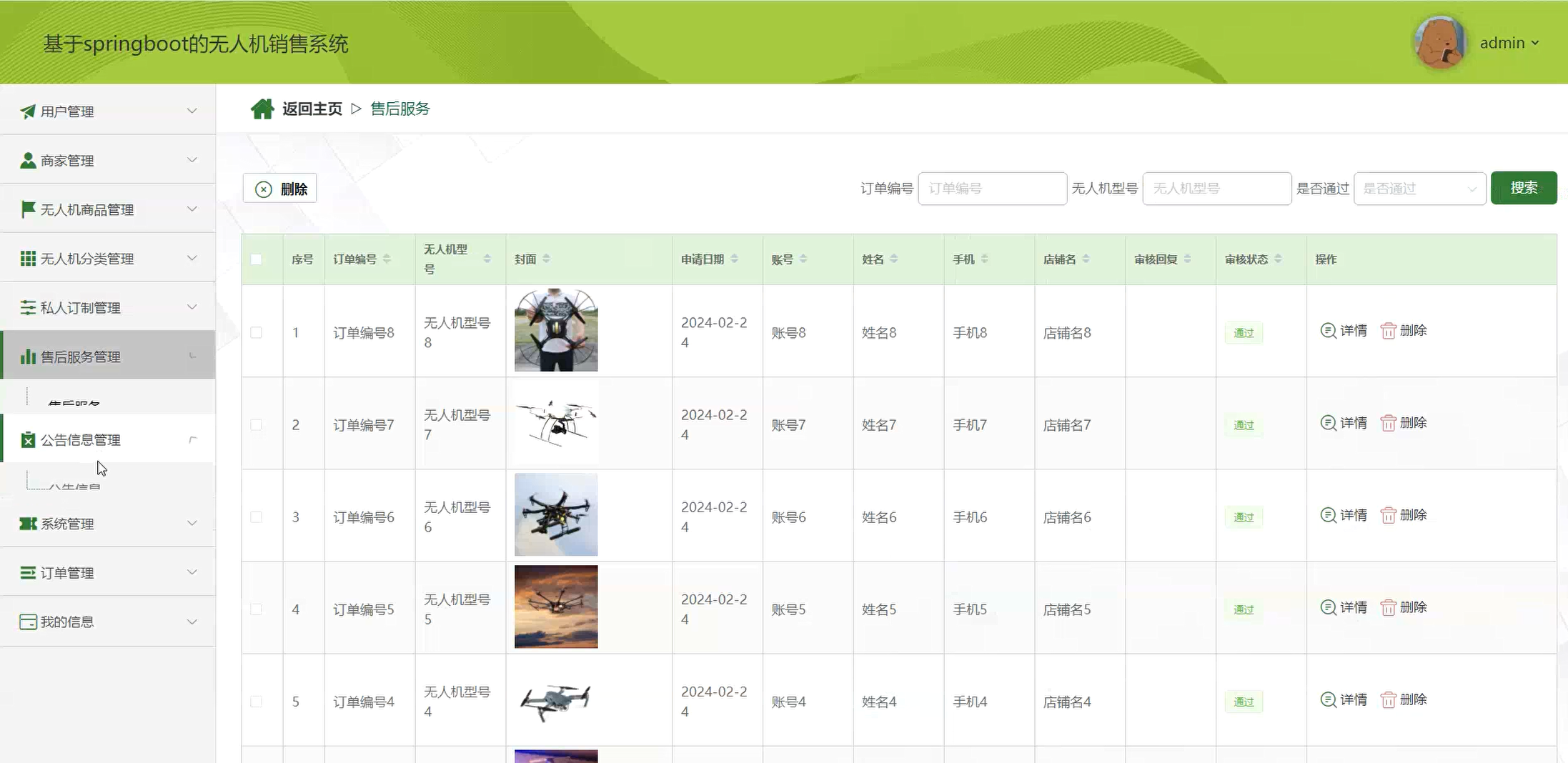The height and width of the screenshot is (763, 1568).
Task: Click cover thumbnail of 订单编号8
Action: click(x=556, y=330)
